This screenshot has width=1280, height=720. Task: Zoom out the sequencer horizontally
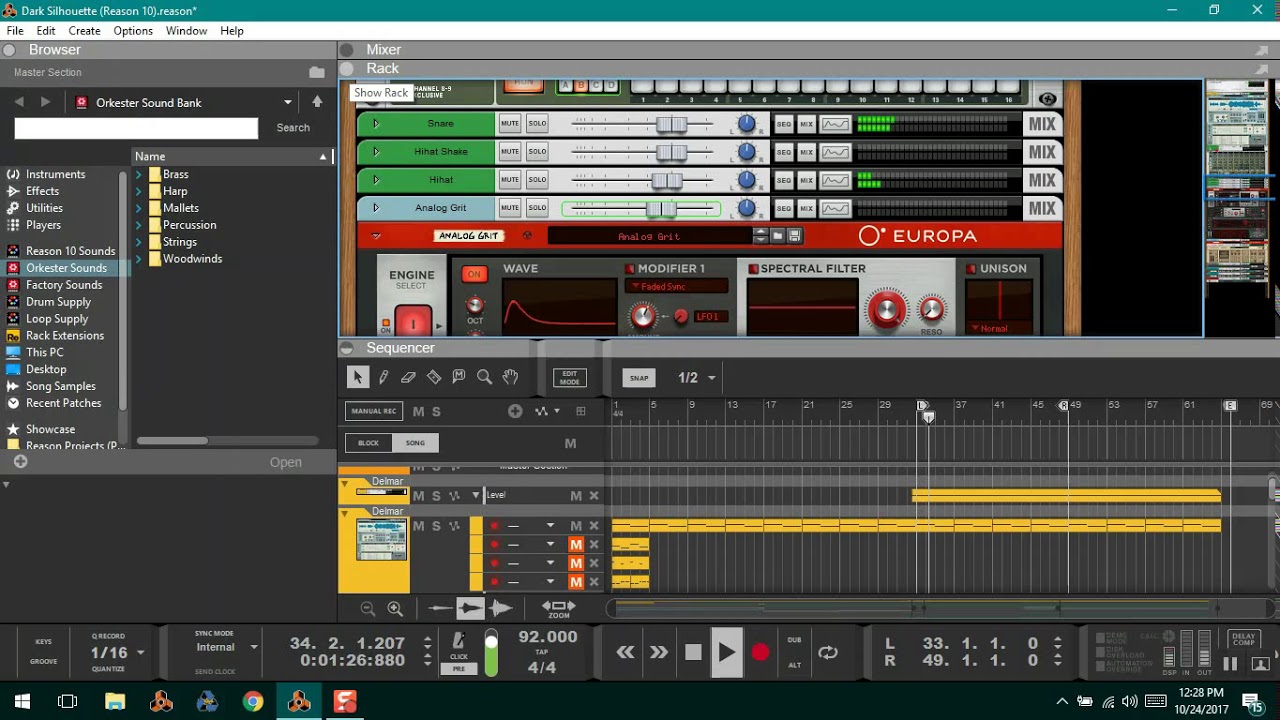pyautogui.click(x=368, y=608)
